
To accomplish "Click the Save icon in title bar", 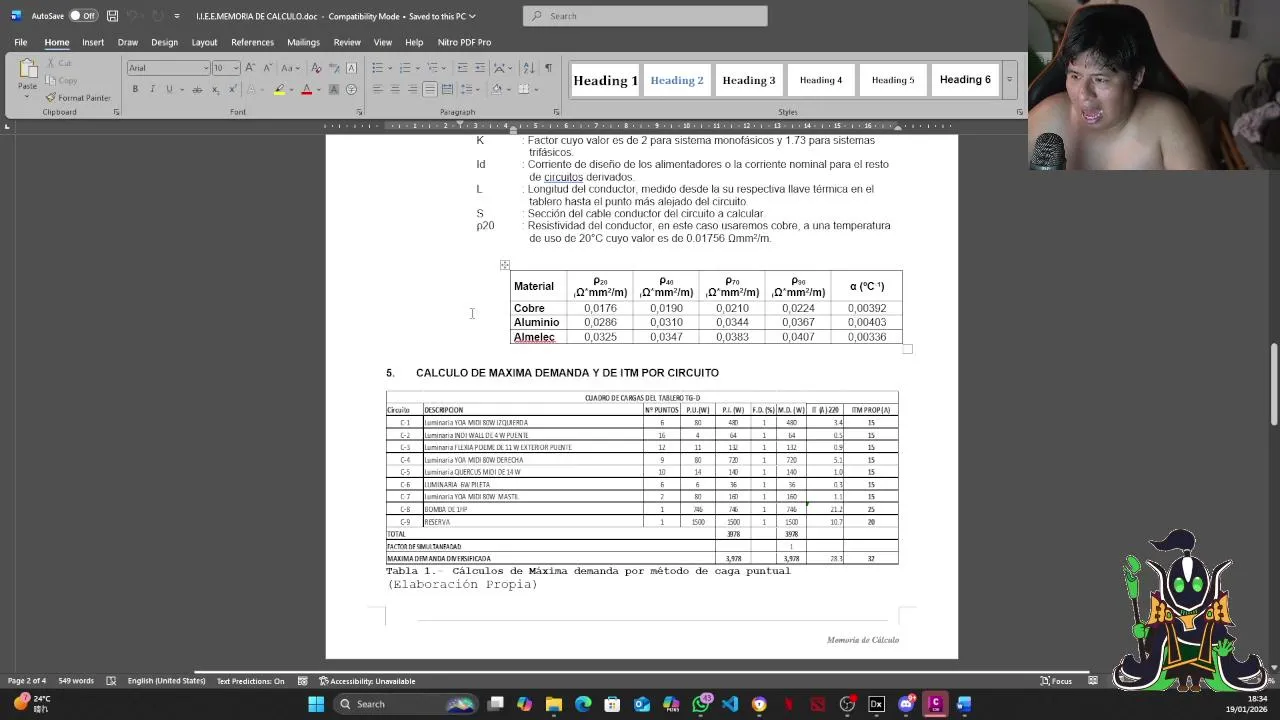I will [x=112, y=16].
